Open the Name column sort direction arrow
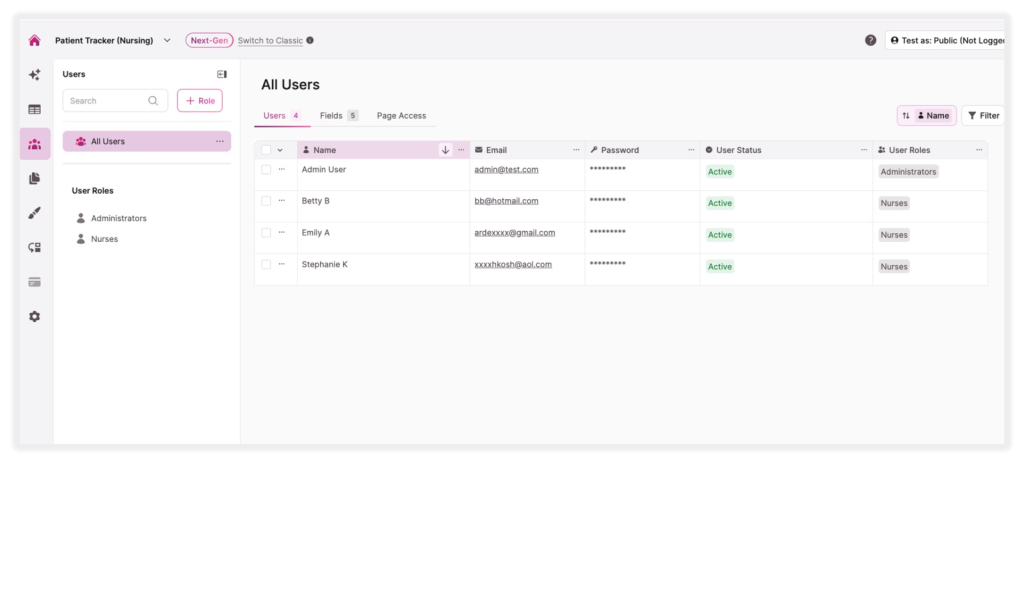This screenshot has width=1024, height=594. (446, 150)
